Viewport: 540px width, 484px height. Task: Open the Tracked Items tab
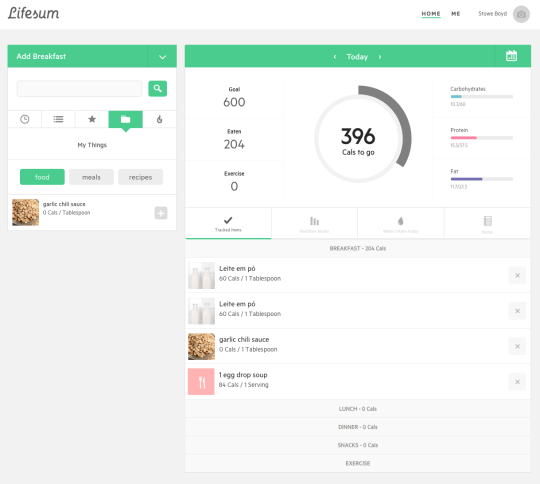228,224
